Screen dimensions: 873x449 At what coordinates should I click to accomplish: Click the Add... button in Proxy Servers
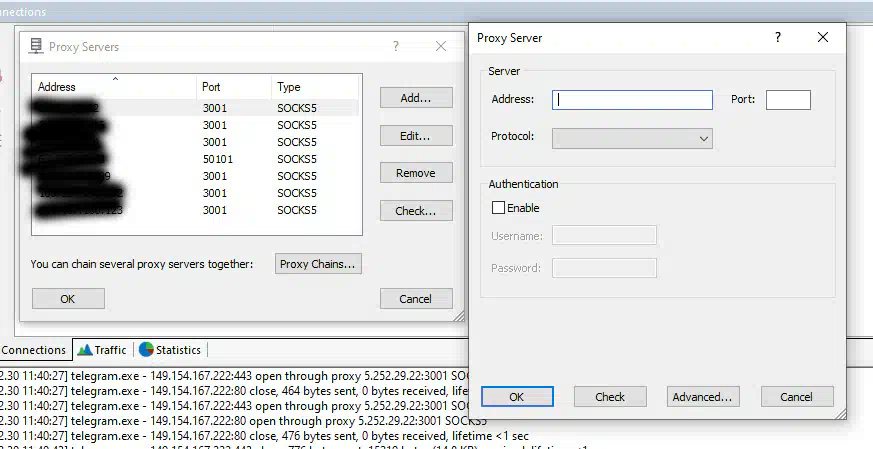tap(416, 98)
